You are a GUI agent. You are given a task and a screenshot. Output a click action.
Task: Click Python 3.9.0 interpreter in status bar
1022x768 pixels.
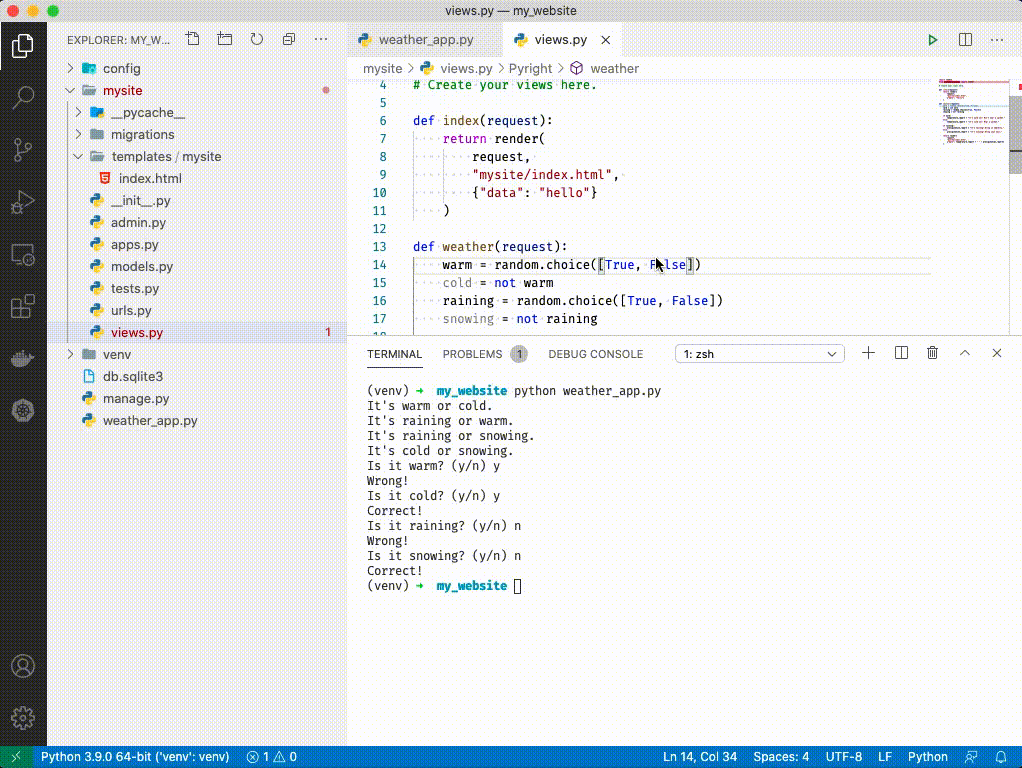[135, 757]
